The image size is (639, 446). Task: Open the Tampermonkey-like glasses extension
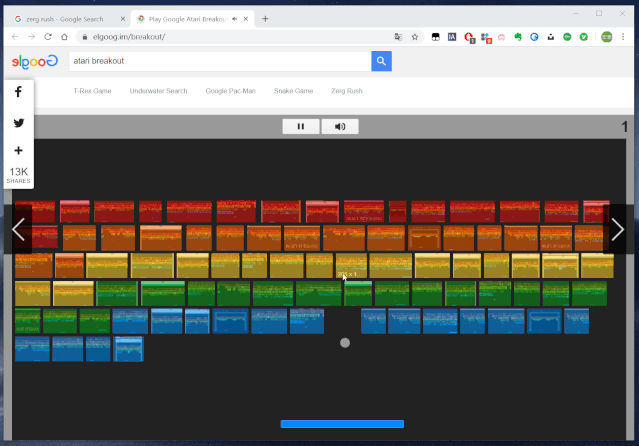[x=436, y=37]
